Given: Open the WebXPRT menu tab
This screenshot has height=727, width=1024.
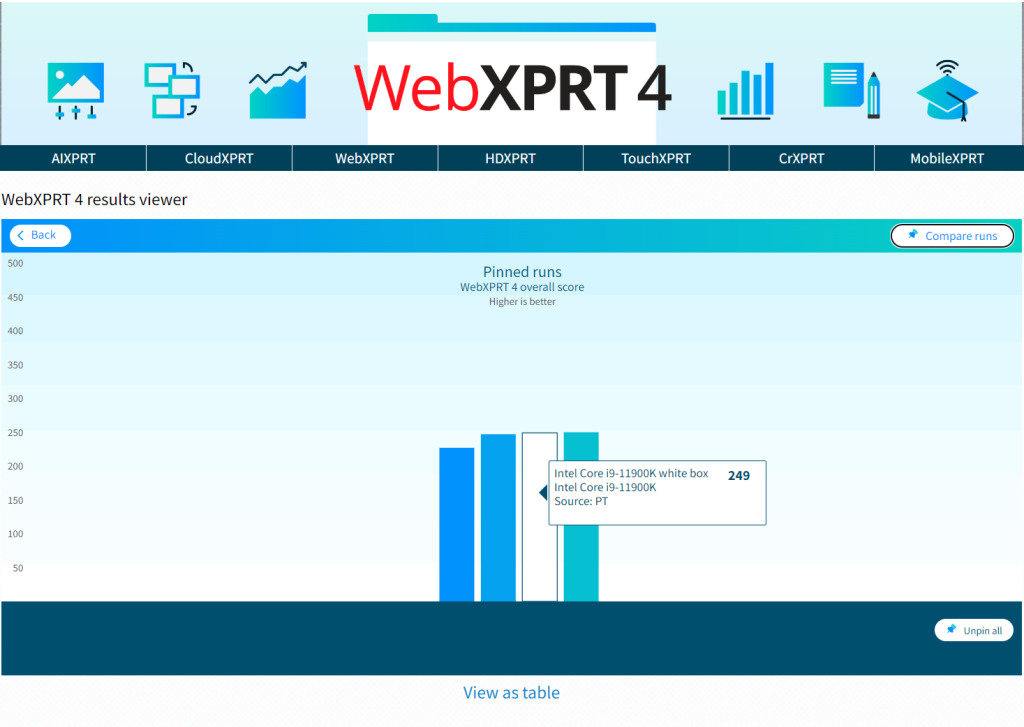Looking at the screenshot, I should coord(364,158).
